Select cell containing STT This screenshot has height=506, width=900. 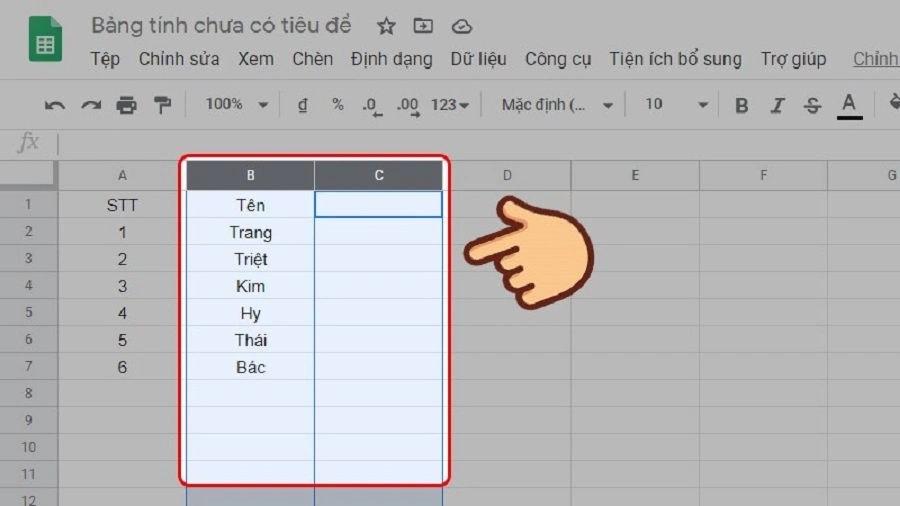(122, 205)
